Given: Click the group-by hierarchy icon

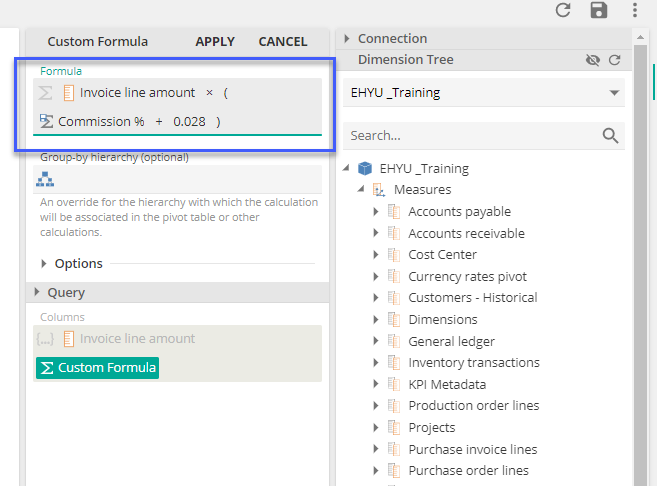Looking at the screenshot, I should [45, 180].
